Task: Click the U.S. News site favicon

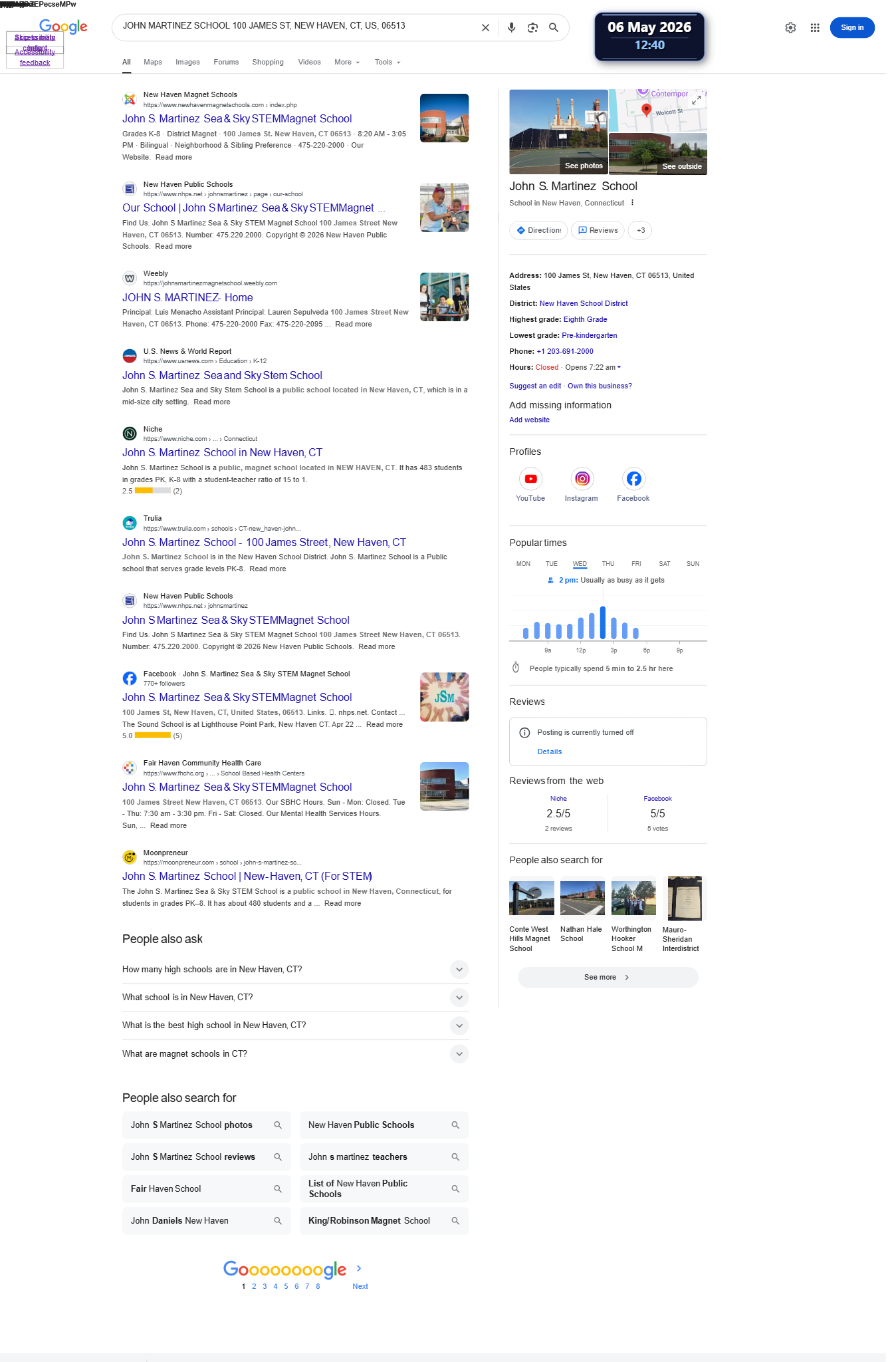Action: pos(130,356)
